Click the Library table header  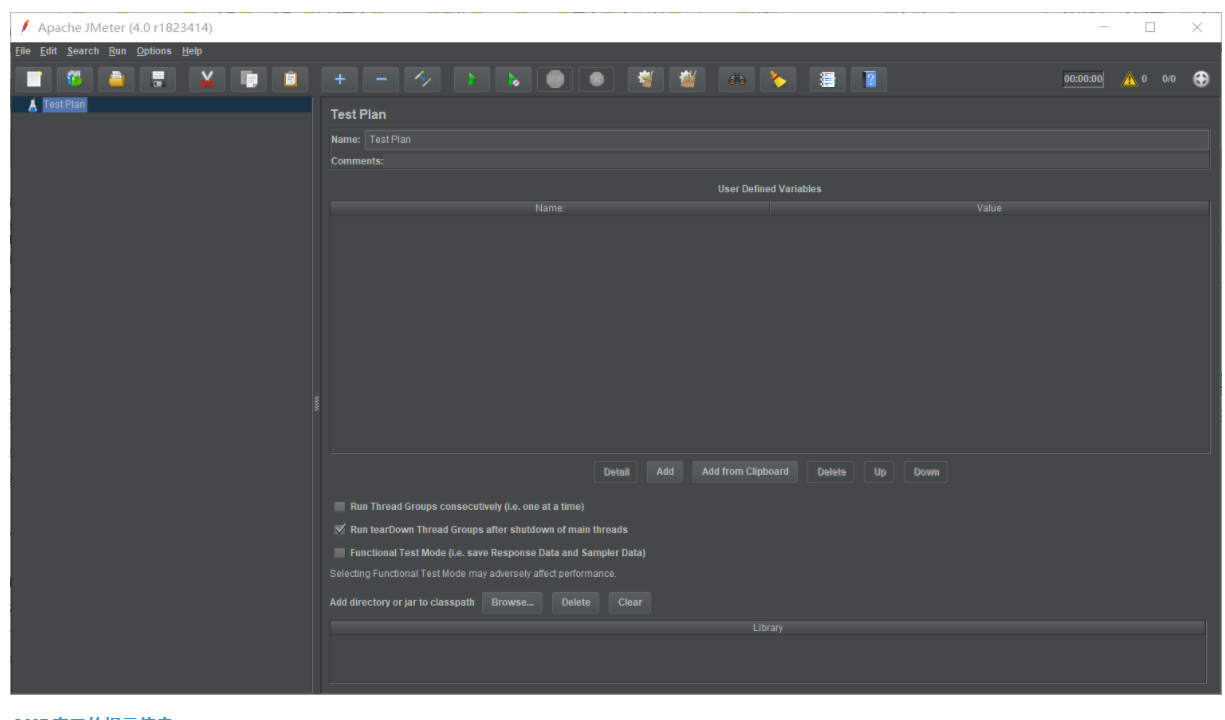click(768, 628)
